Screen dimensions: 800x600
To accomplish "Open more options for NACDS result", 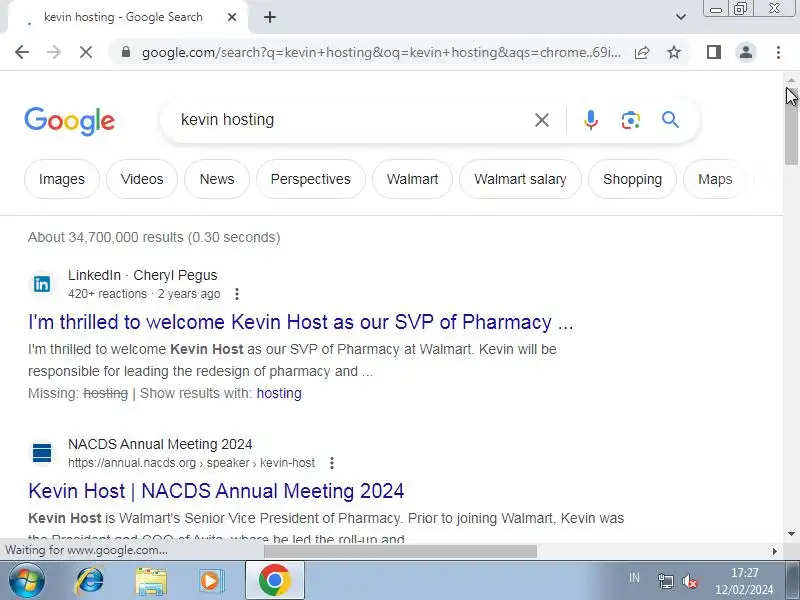I will [332, 463].
